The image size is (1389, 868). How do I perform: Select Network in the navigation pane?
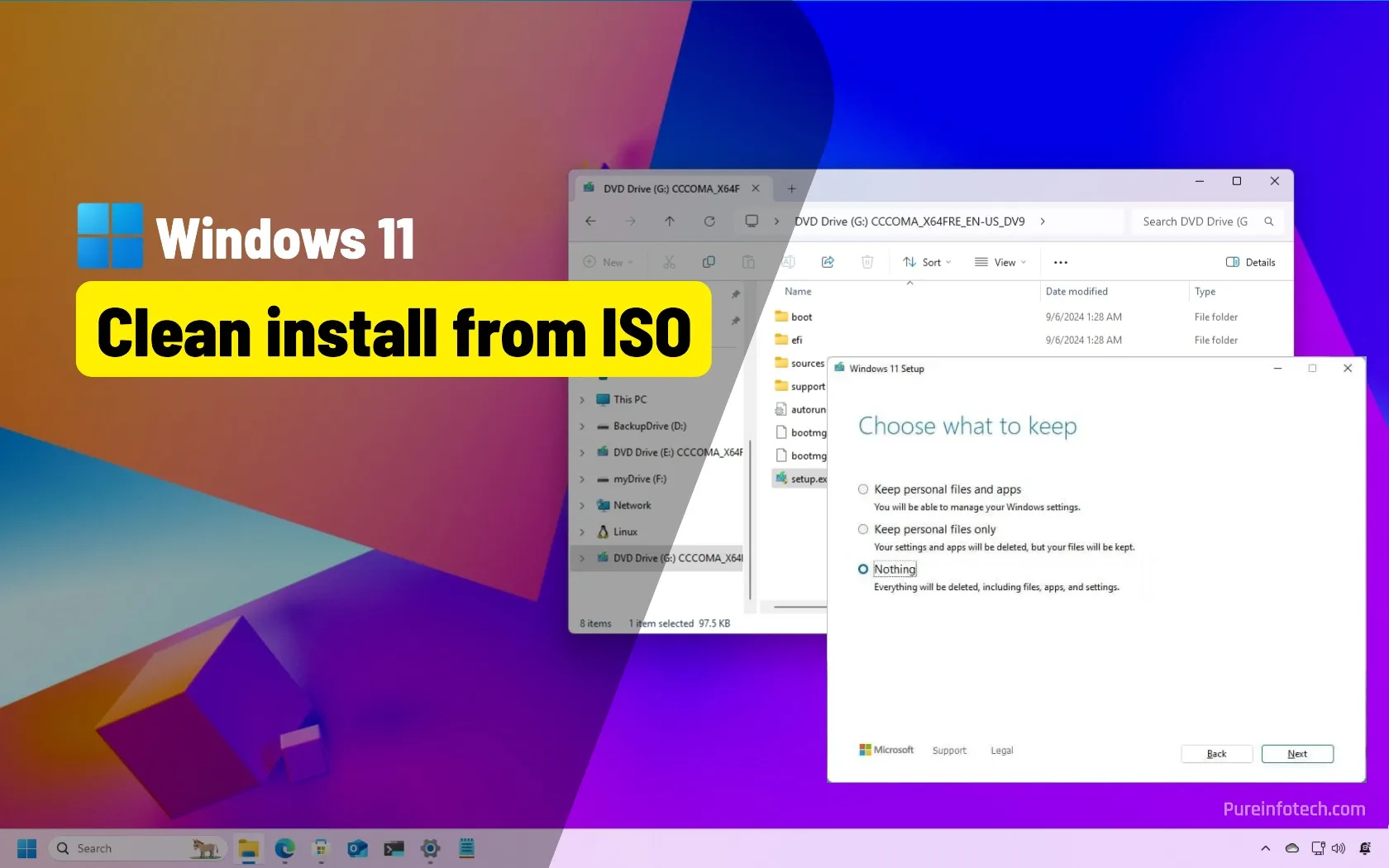(x=632, y=505)
